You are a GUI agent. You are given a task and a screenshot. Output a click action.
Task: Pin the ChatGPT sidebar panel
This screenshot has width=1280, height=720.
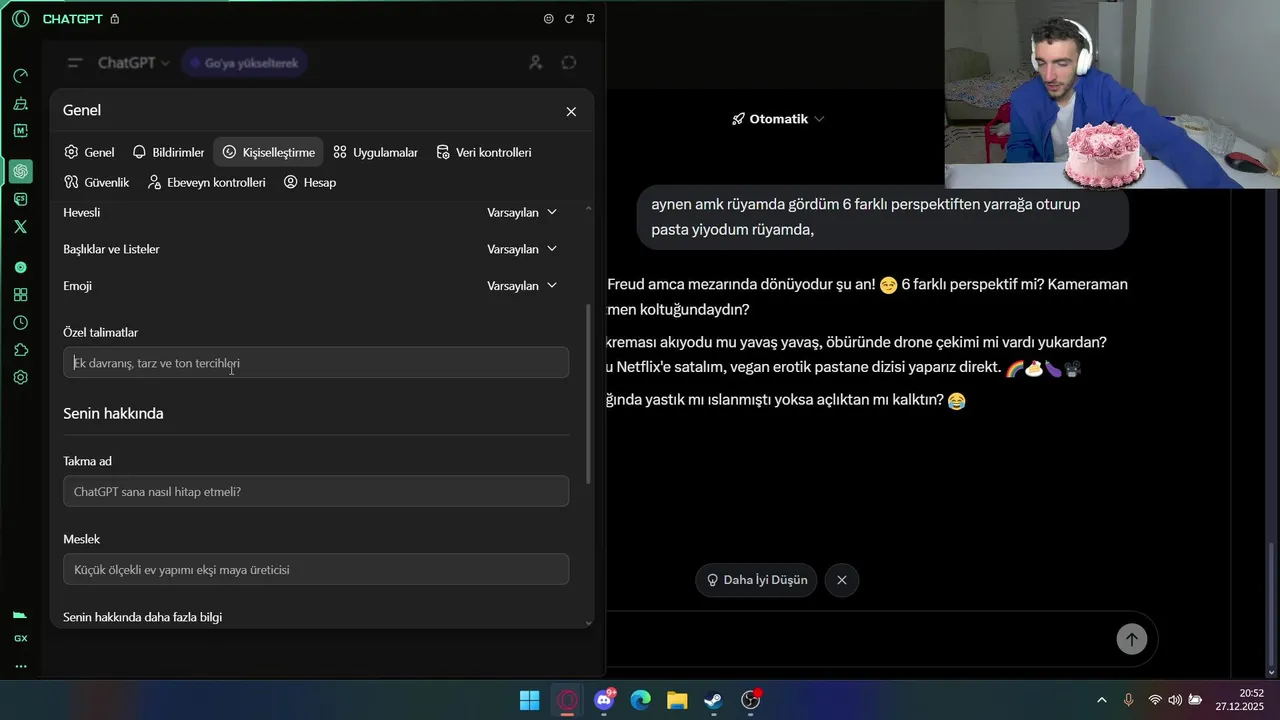point(590,19)
